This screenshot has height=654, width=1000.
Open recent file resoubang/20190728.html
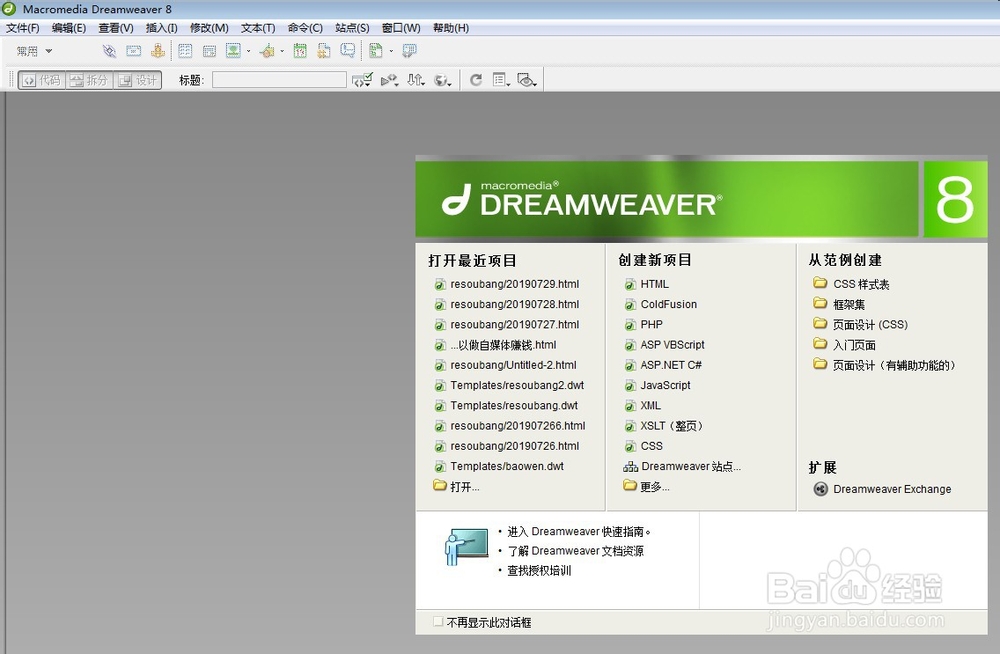(x=514, y=305)
